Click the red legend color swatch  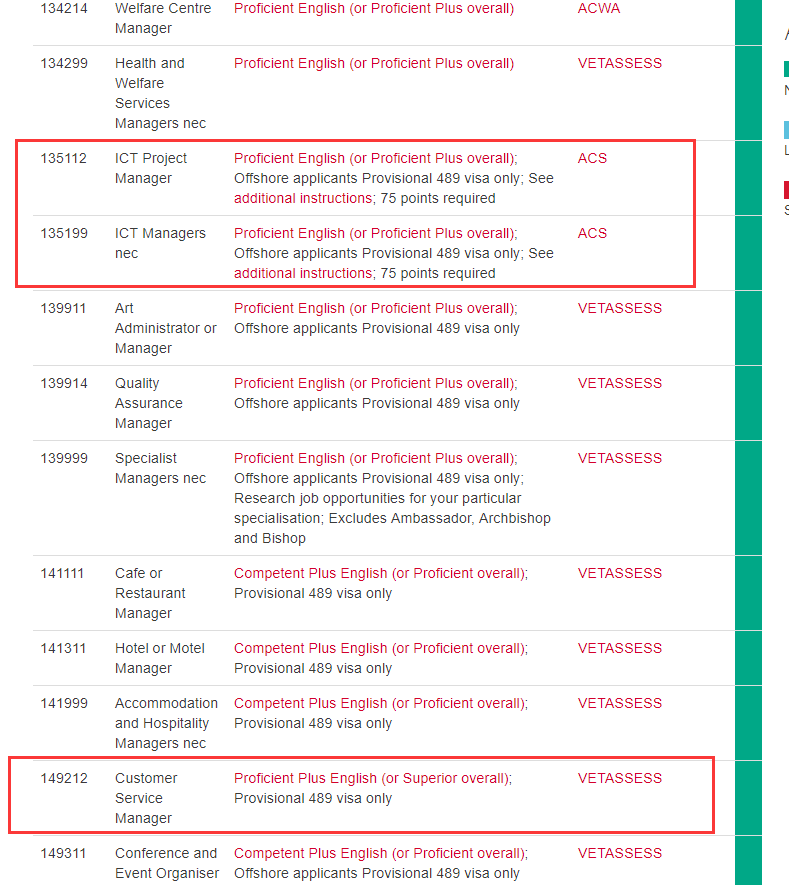tap(786, 189)
